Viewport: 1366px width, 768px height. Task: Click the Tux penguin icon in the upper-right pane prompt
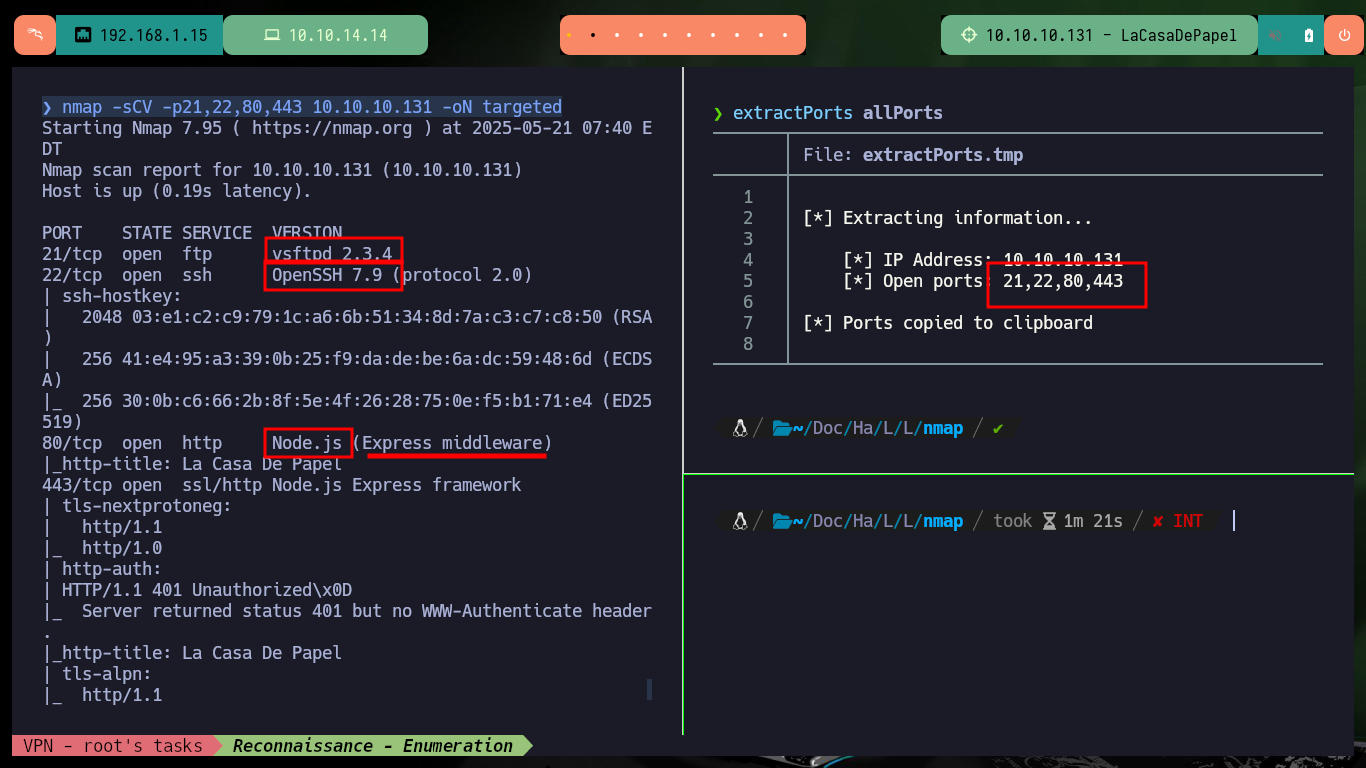(x=740, y=429)
